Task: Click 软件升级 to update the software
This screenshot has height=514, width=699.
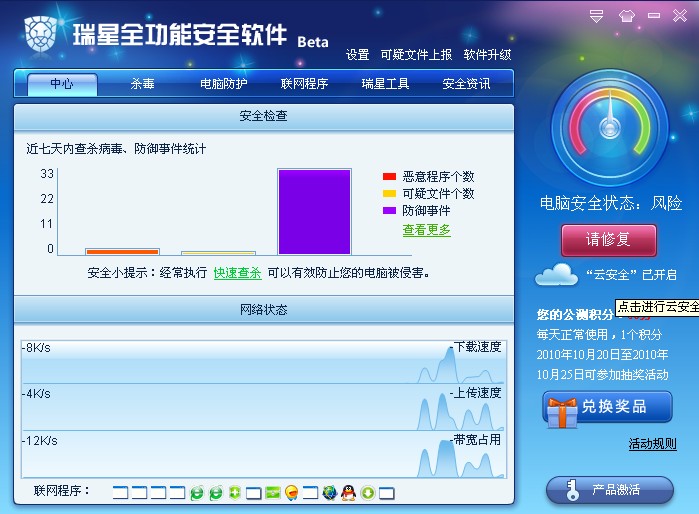Action: point(487,55)
